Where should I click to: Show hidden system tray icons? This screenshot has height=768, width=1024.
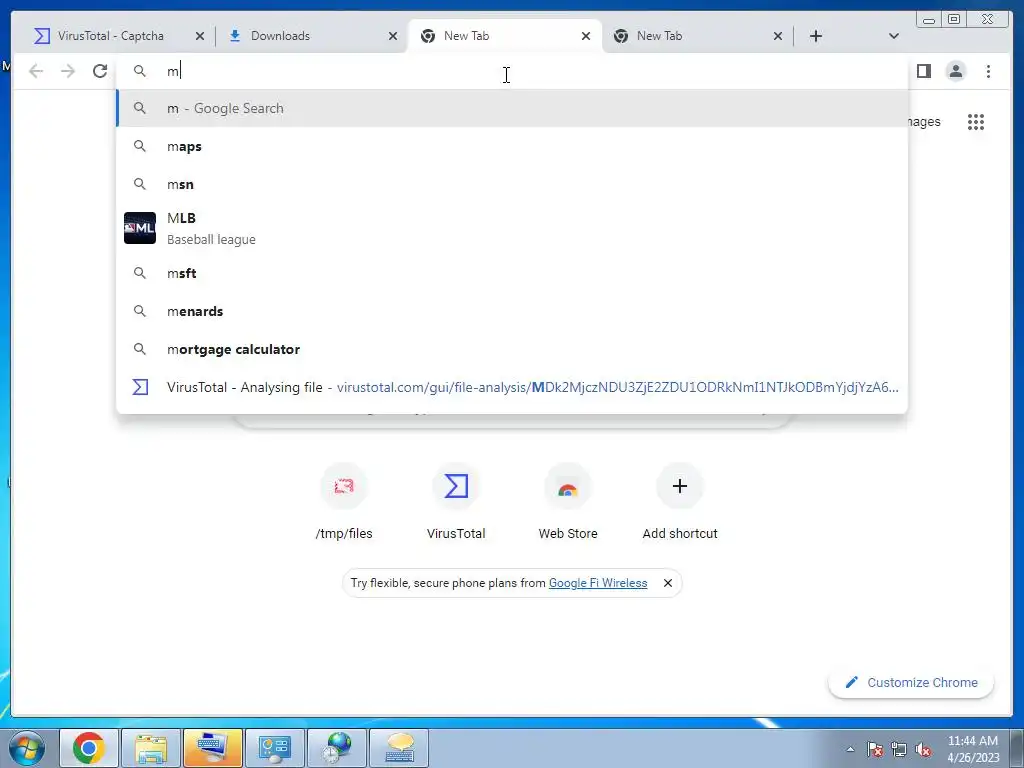(850, 749)
